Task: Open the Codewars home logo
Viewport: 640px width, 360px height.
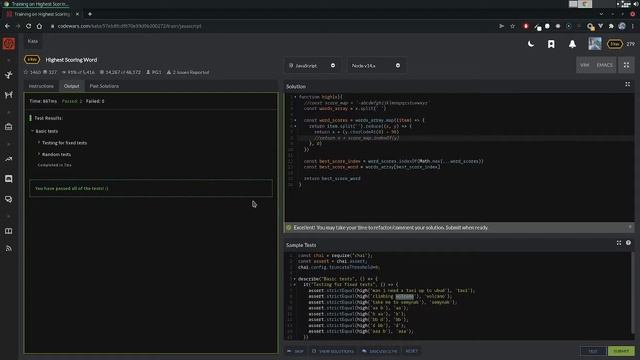Action: pyautogui.click(x=9, y=44)
